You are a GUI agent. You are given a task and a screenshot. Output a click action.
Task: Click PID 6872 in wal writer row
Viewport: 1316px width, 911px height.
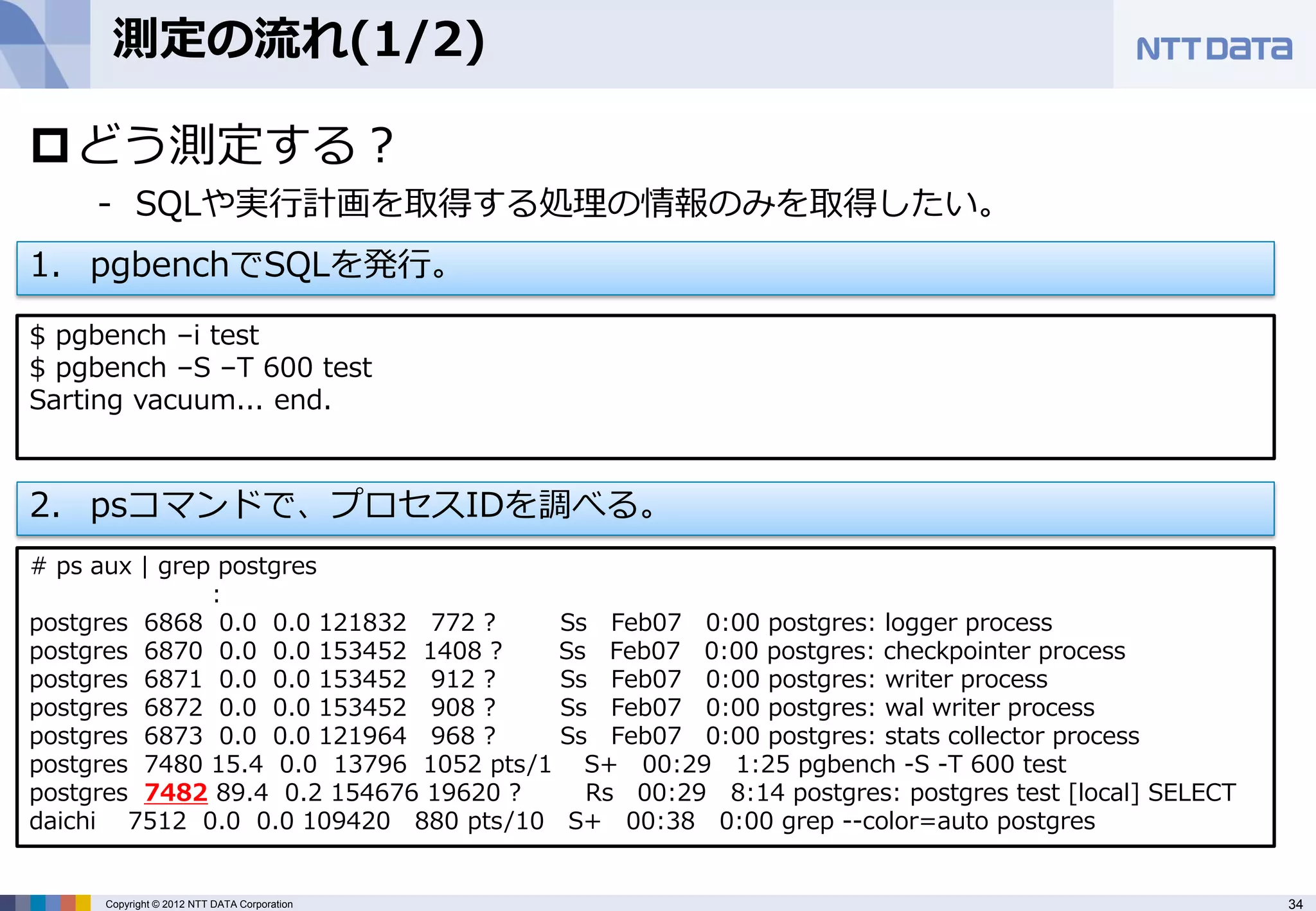173,707
